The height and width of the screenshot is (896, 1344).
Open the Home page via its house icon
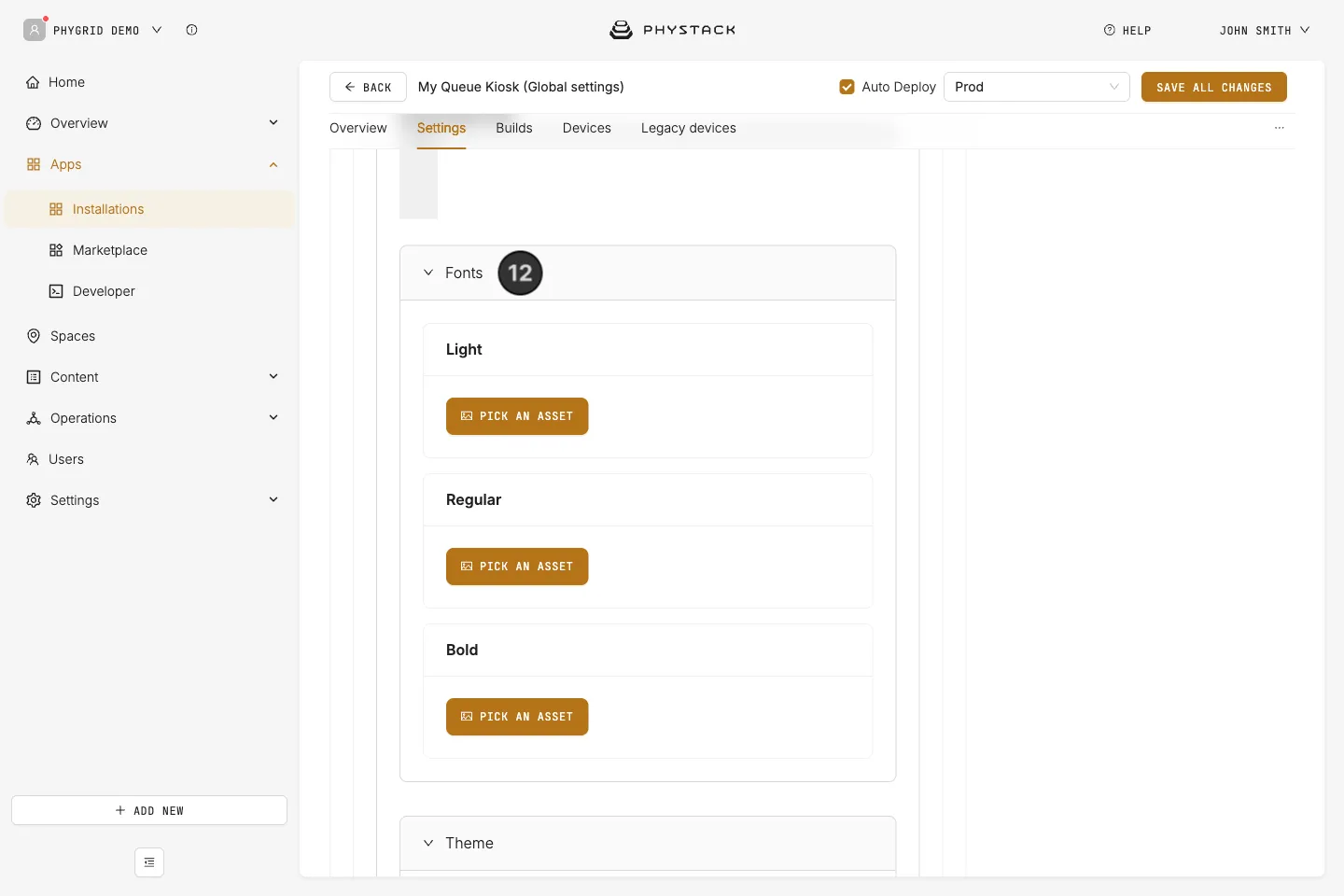tap(33, 82)
